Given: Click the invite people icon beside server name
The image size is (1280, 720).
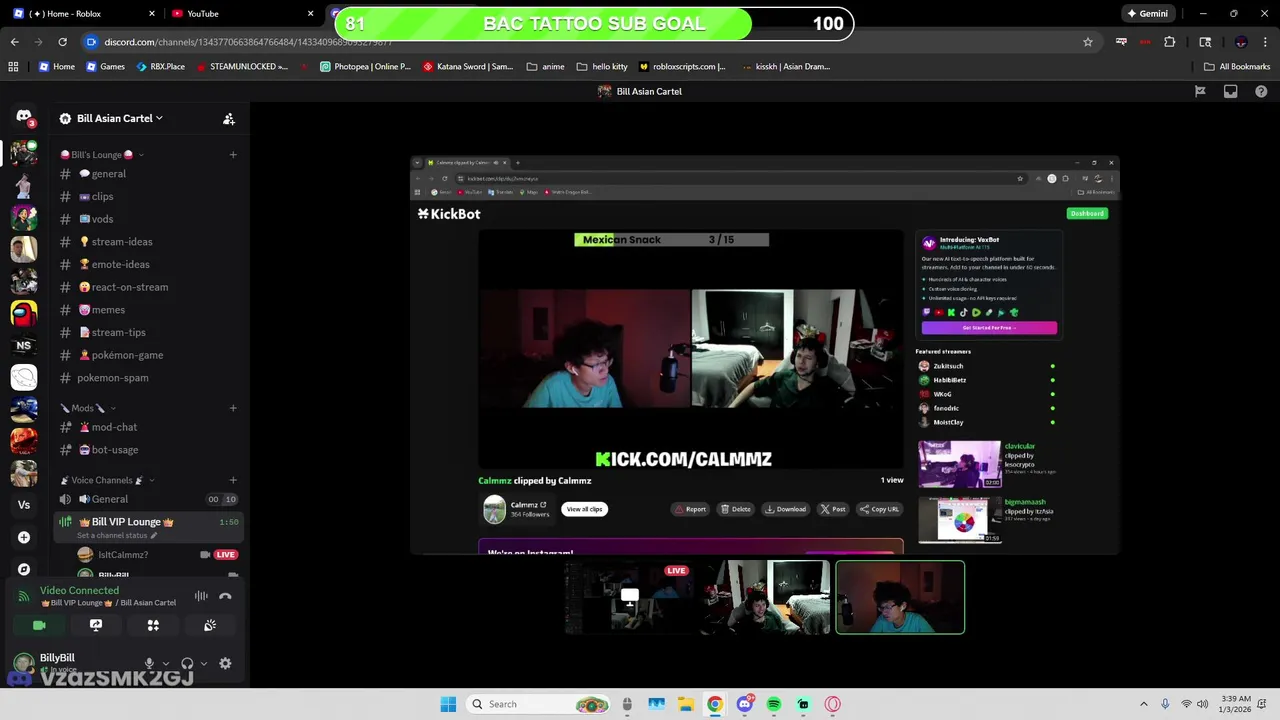Looking at the screenshot, I should [229, 118].
